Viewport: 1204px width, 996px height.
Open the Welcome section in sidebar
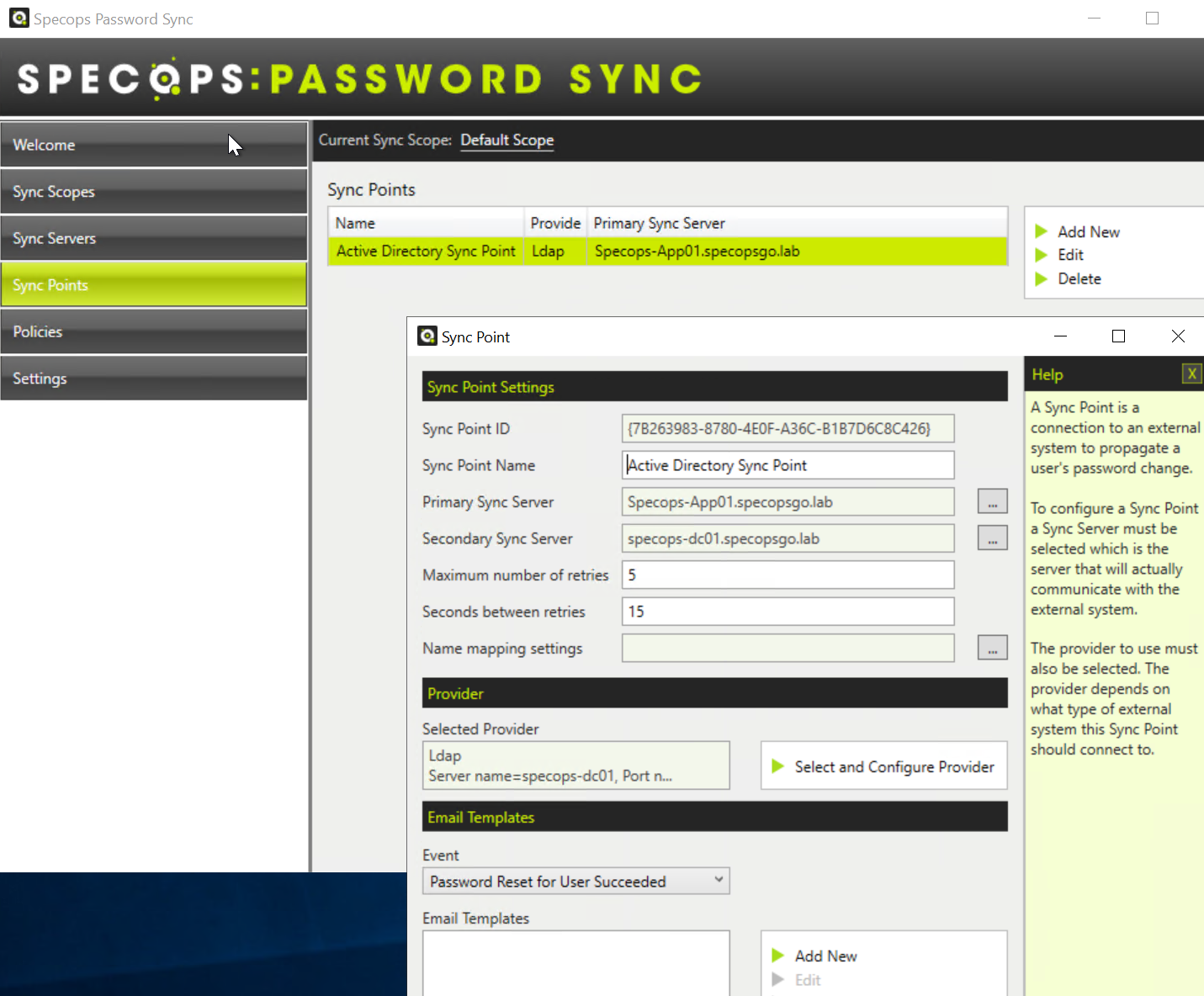pyautogui.click(x=154, y=145)
